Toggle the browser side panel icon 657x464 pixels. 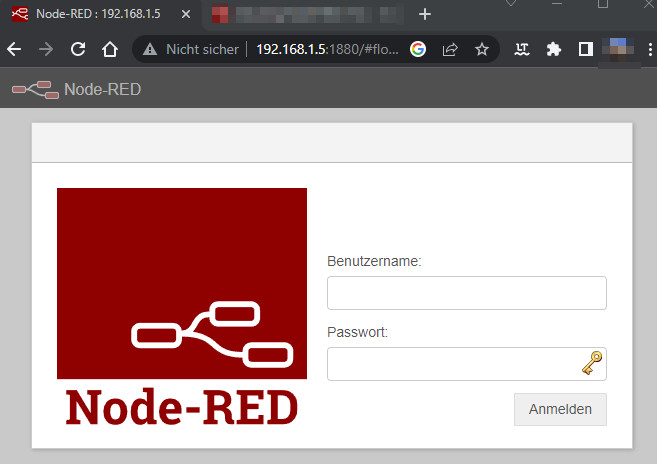[586, 49]
